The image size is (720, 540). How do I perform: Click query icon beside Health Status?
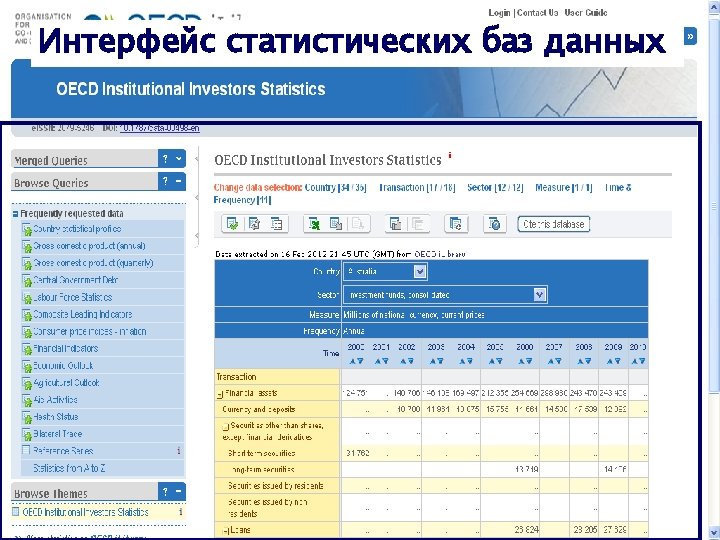coord(27,417)
